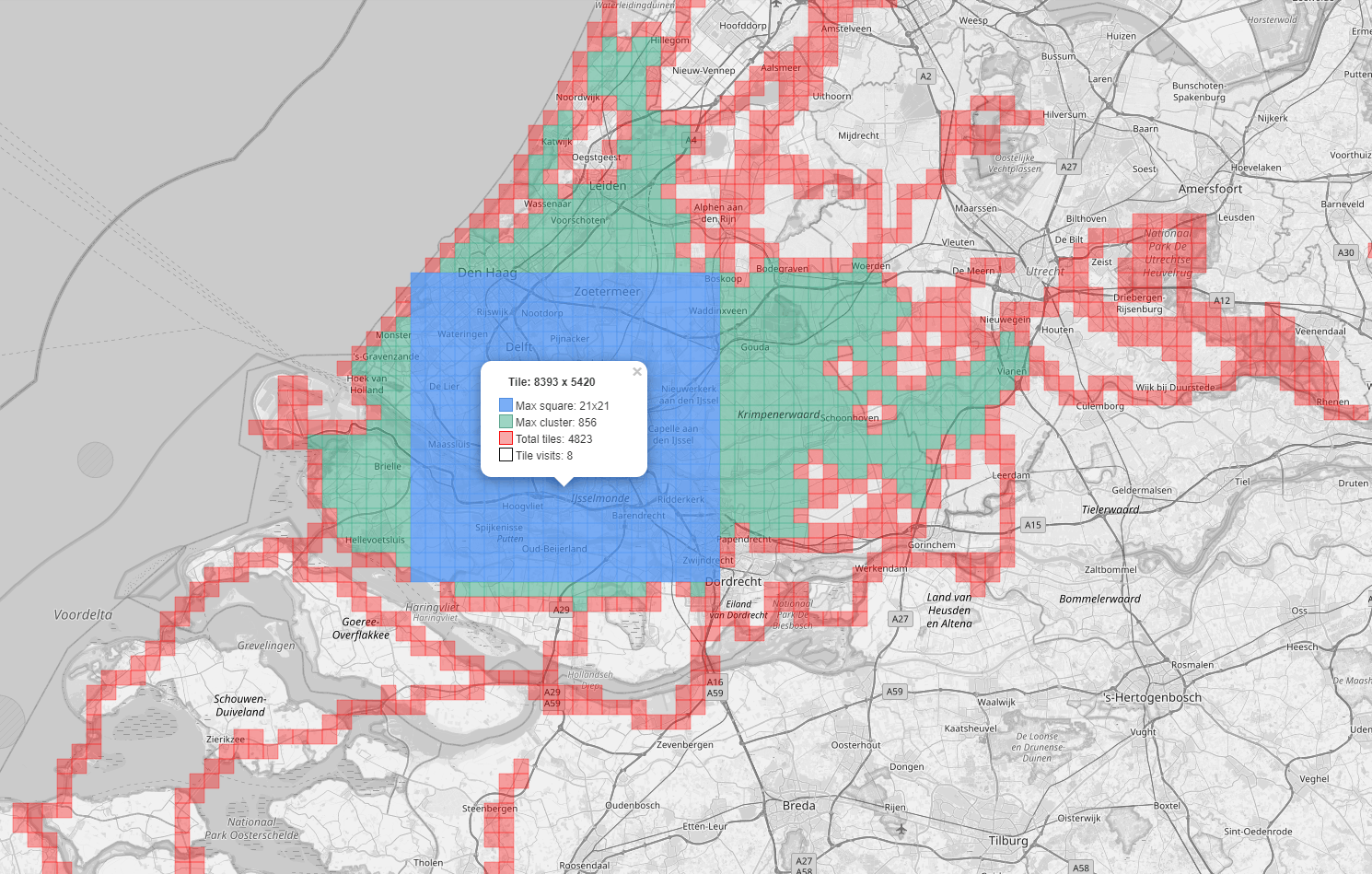Select the 'Max cluster: 856' text
The height and width of the screenshot is (874, 1372).
(x=556, y=423)
